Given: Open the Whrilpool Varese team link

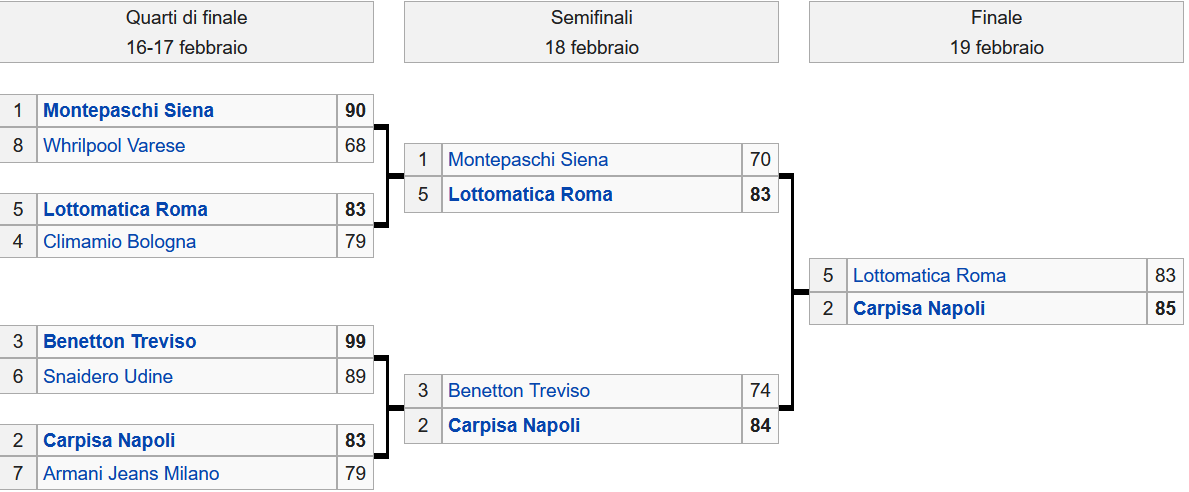Looking at the screenshot, I should (x=114, y=146).
